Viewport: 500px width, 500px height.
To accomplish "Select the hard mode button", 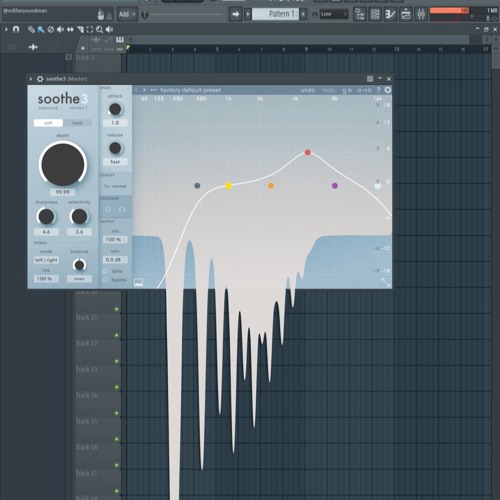I will (x=77, y=123).
